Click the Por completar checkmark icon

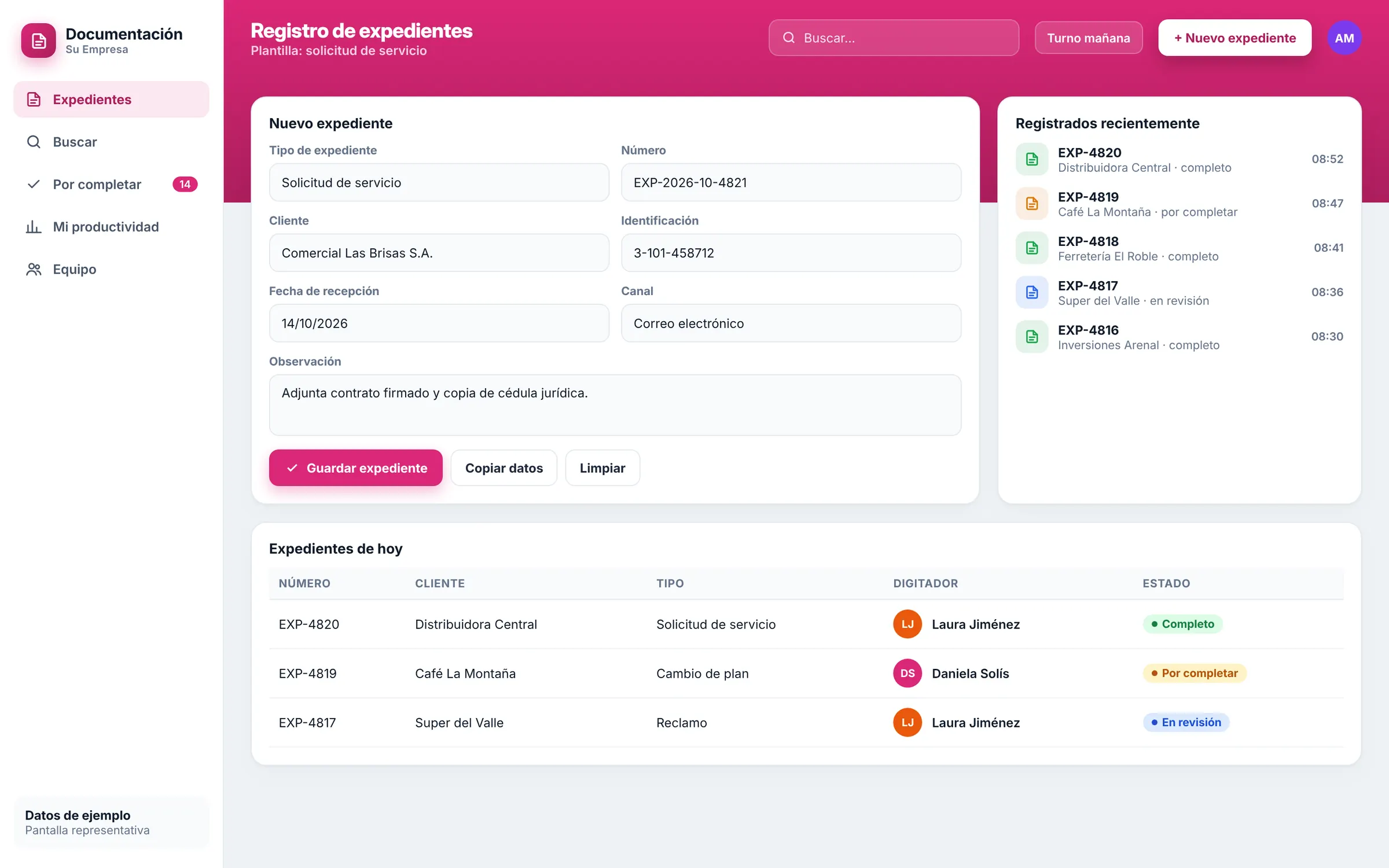tap(34, 184)
